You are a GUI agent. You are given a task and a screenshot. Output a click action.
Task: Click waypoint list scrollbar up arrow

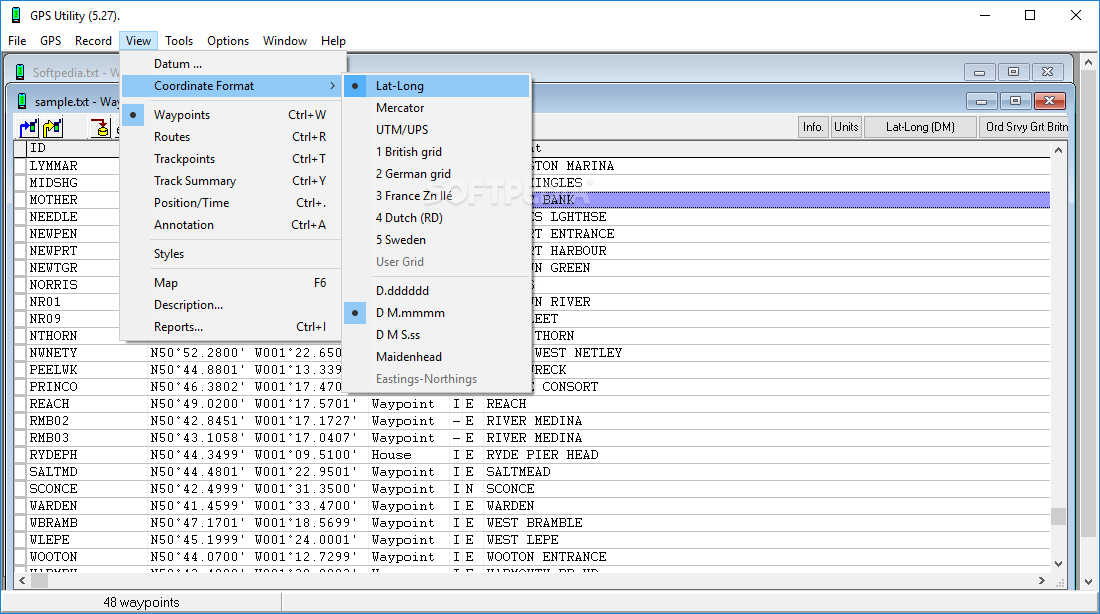pyautogui.click(x=1058, y=150)
